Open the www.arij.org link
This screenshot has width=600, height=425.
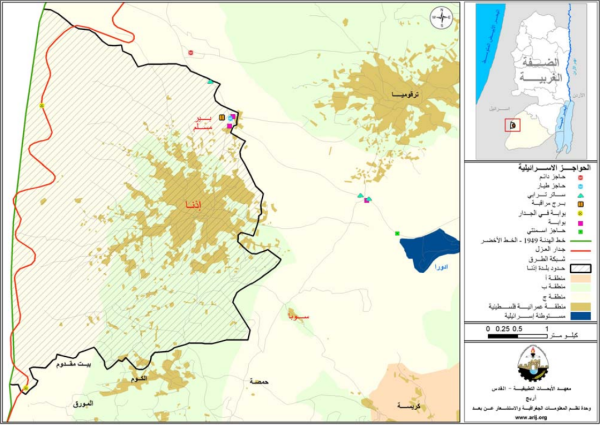(530, 419)
